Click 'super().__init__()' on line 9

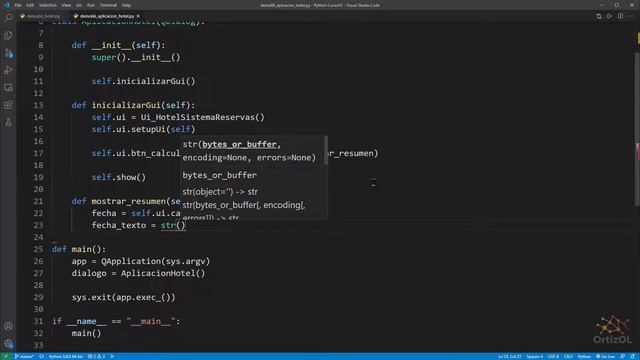(x=136, y=57)
